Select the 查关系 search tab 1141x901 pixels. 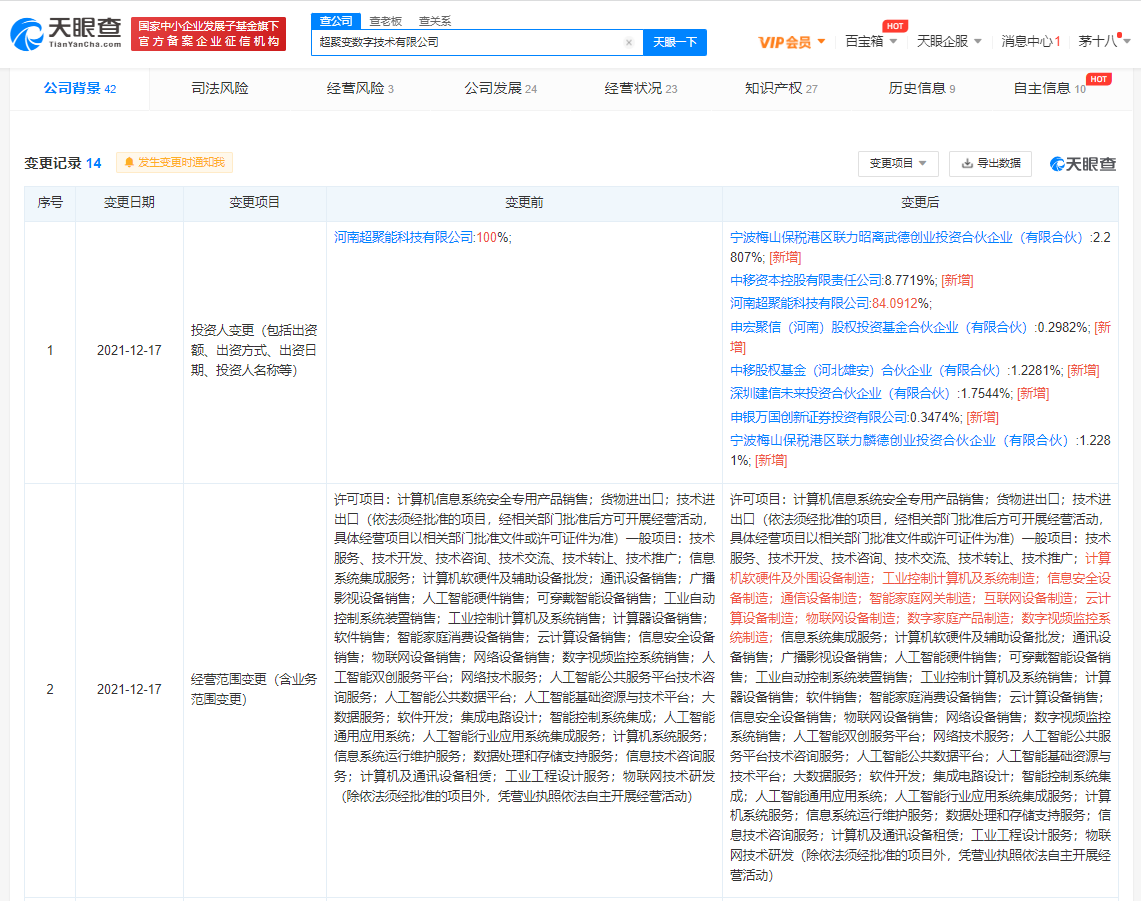pyautogui.click(x=434, y=20)
